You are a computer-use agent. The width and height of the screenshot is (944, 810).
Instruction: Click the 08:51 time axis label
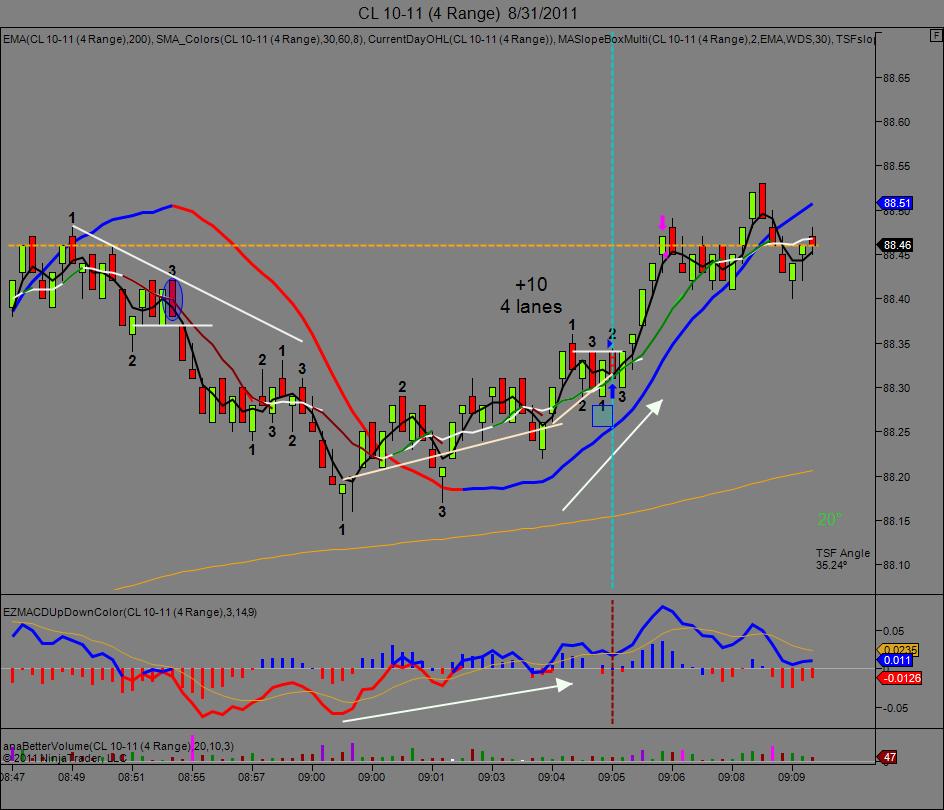click(x=131, y=777)
